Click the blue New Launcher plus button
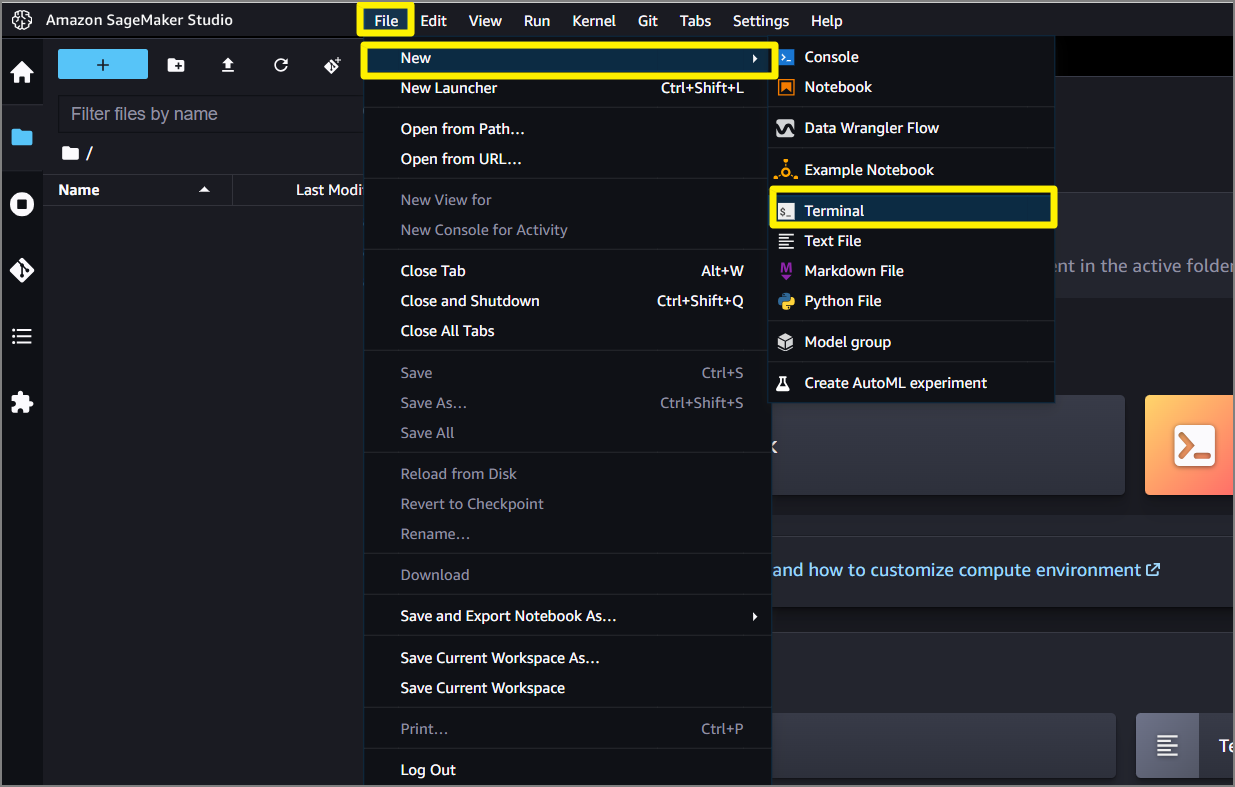 click(x=103, y=64)
